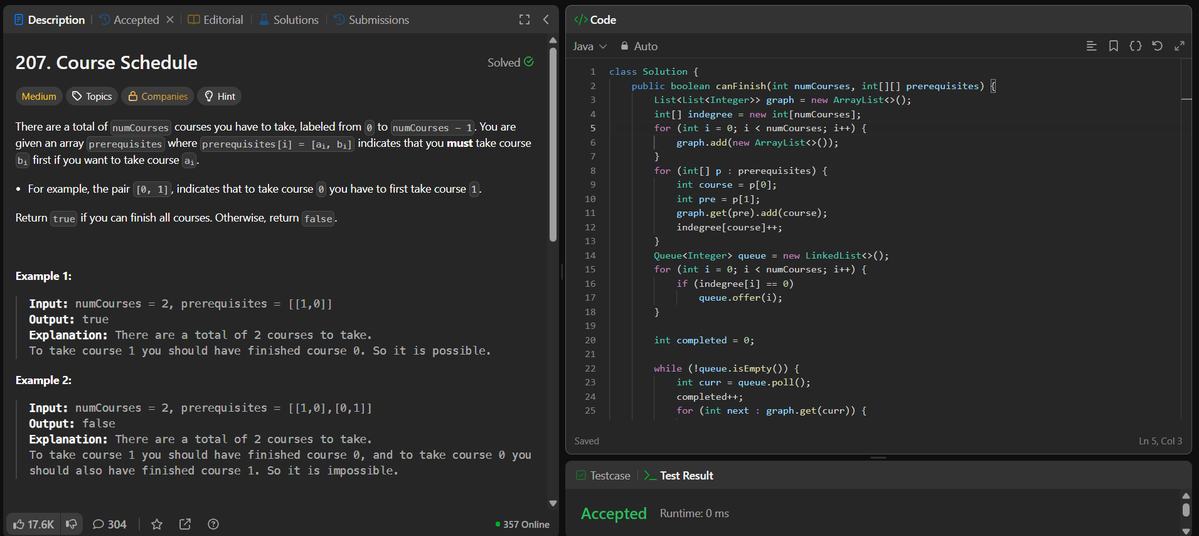Place the cursor on code line 1 class Solution
The image size is (1199, 536).
point(654,72)
